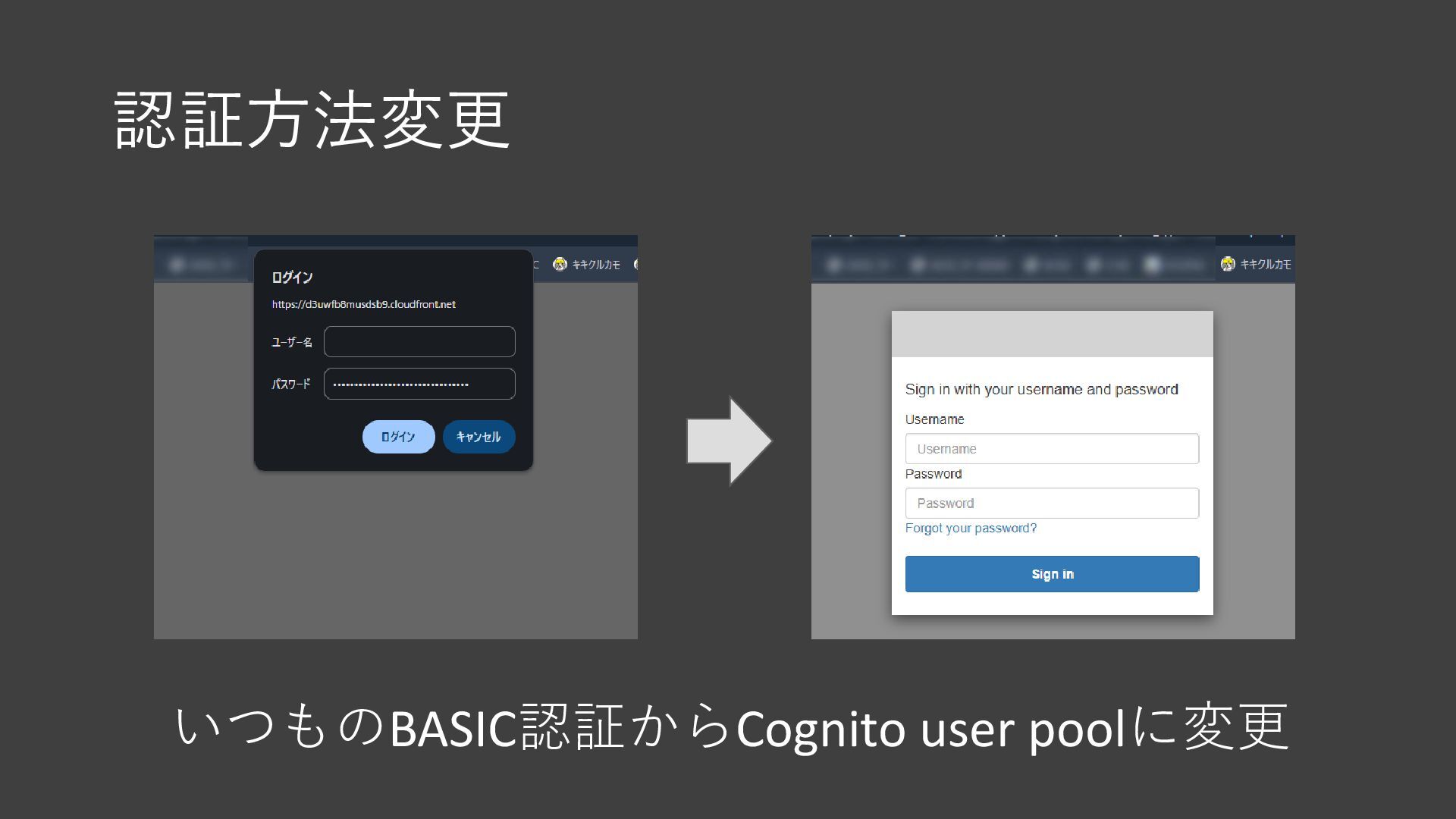The width and height of the screenshot is (1456, 819).
Task: Select the 認証方法変更 slide title
Action: point(312,120)
